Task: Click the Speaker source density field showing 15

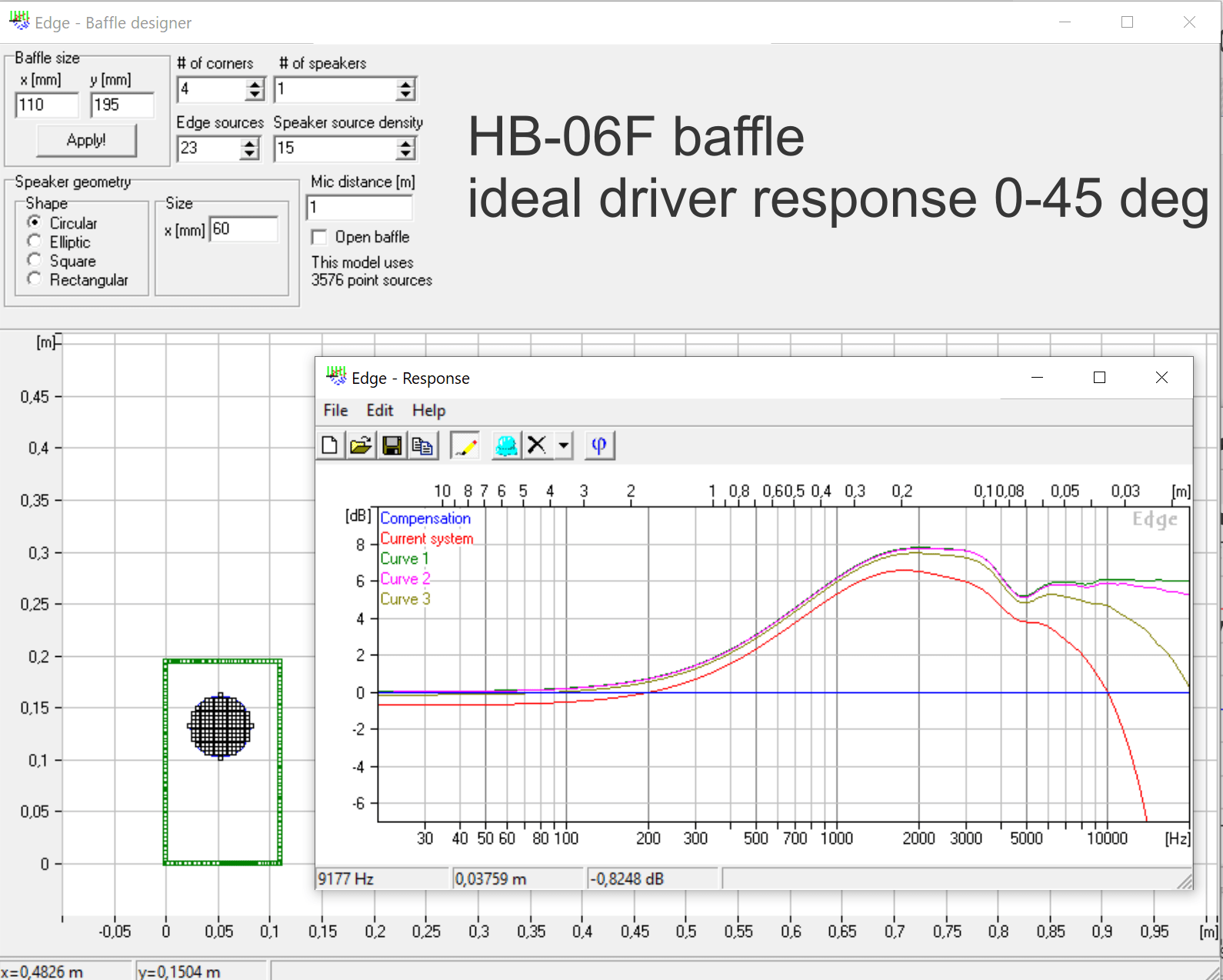Action: point(335,148)
